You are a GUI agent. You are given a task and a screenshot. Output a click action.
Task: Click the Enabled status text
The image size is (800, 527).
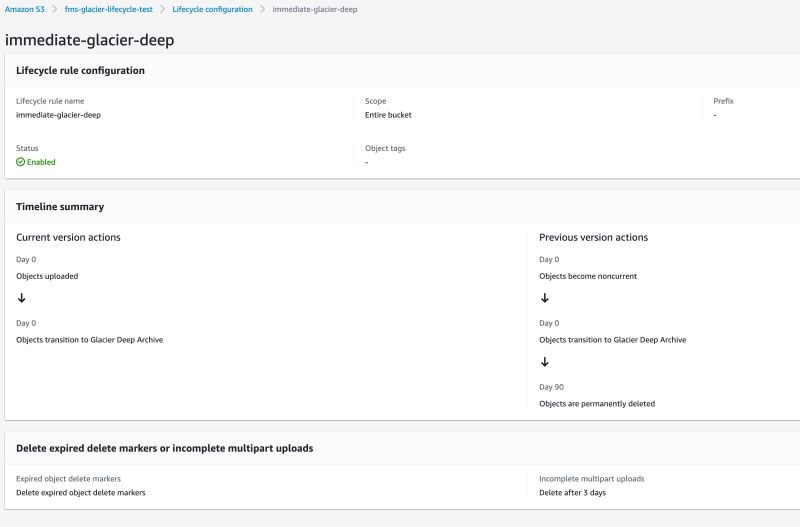41,162
